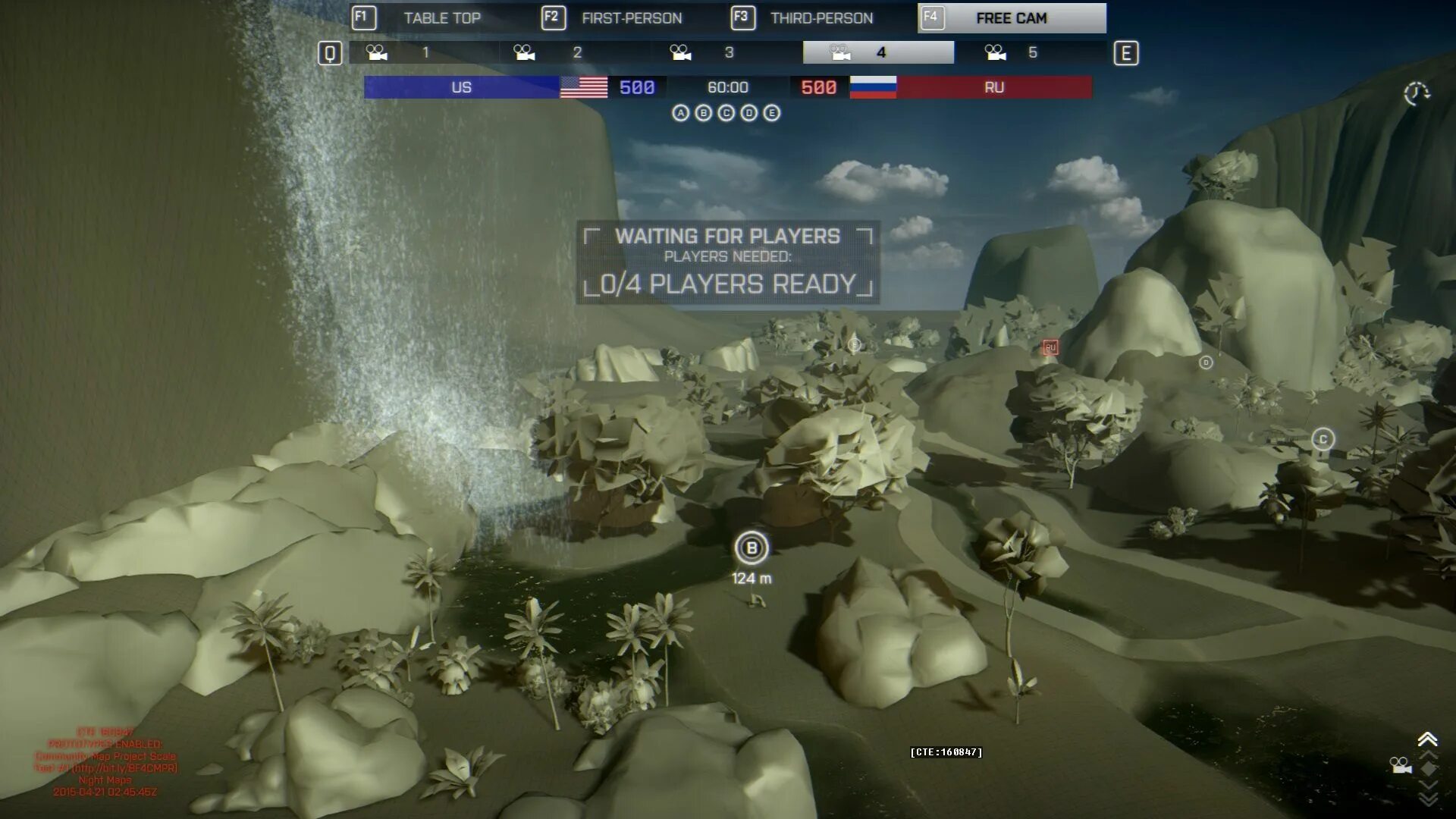Image resolution: width=1456 pixels, height=819 pixels.
Task: Click the E next camera key
Action: (1125, 53)
